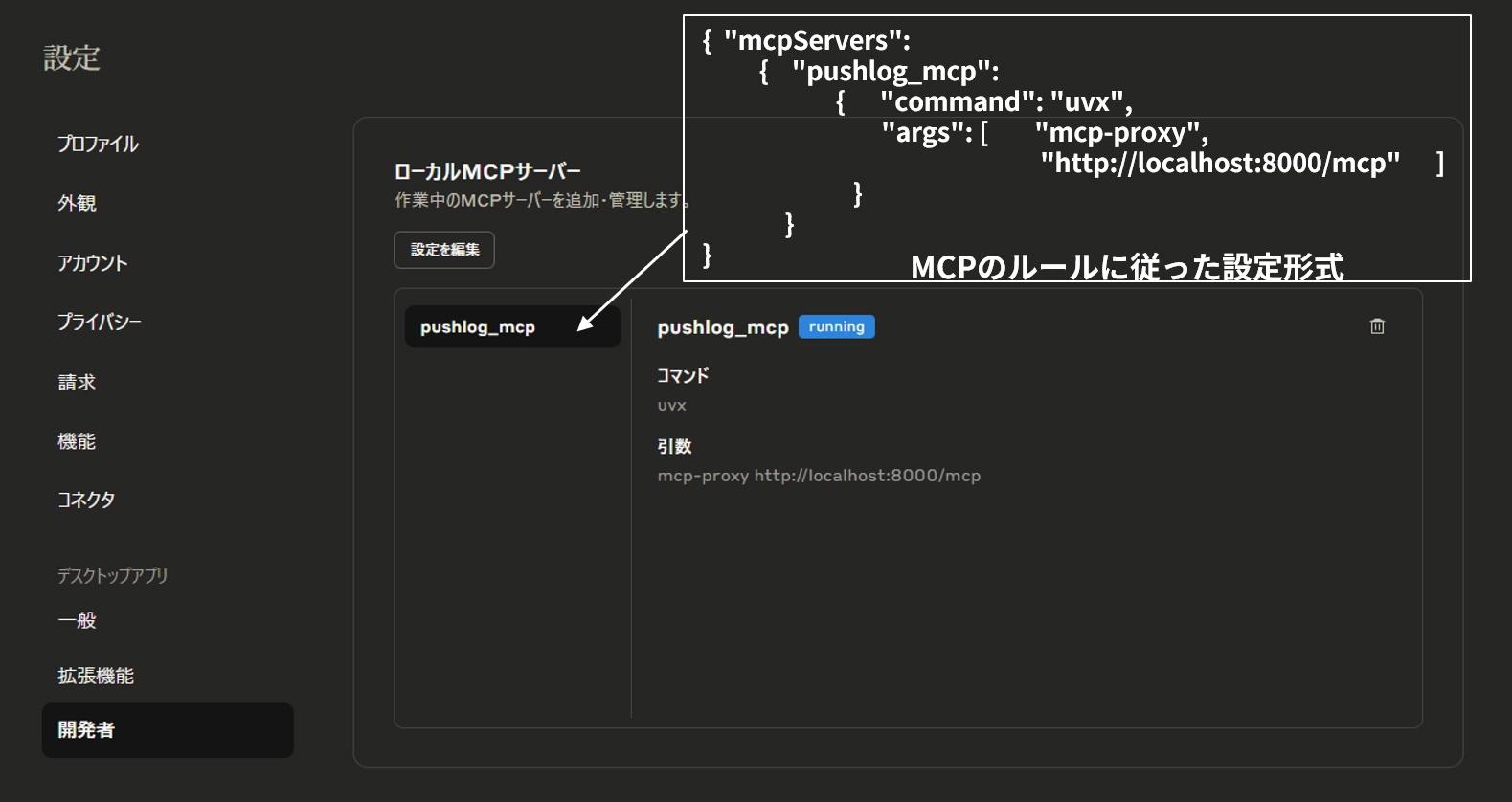Click the pushlog_mcp detail panel heading

tap(722, 327)
